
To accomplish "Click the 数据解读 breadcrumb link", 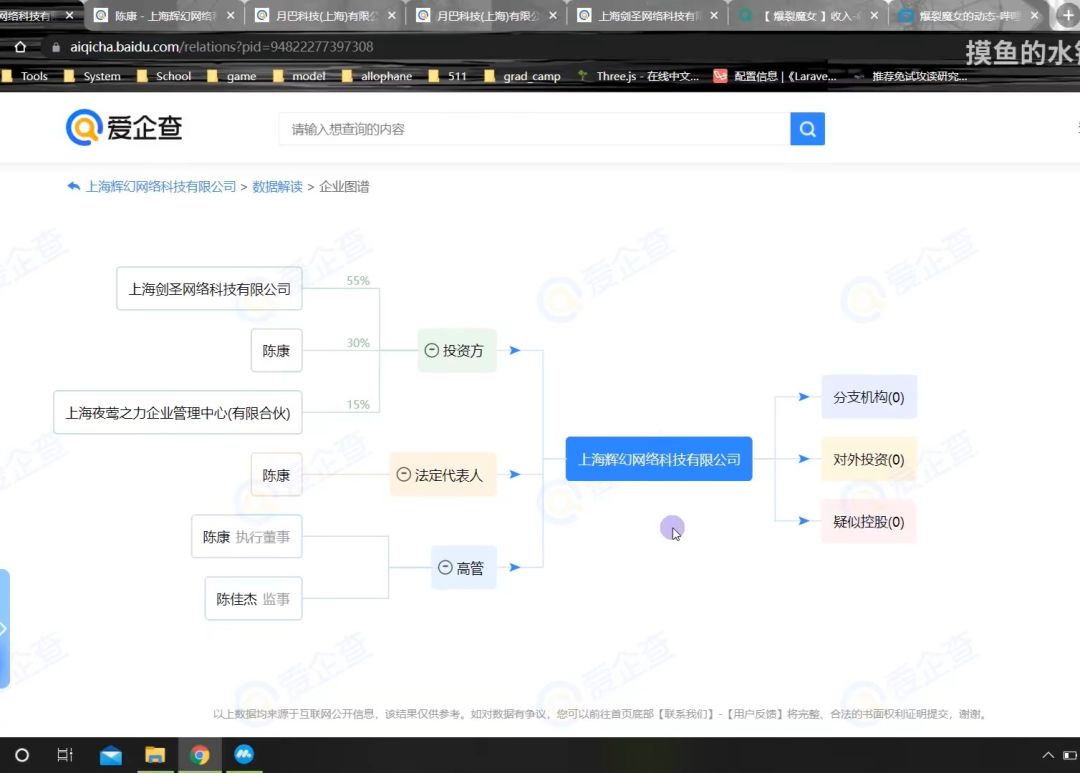I will (277, 187).
